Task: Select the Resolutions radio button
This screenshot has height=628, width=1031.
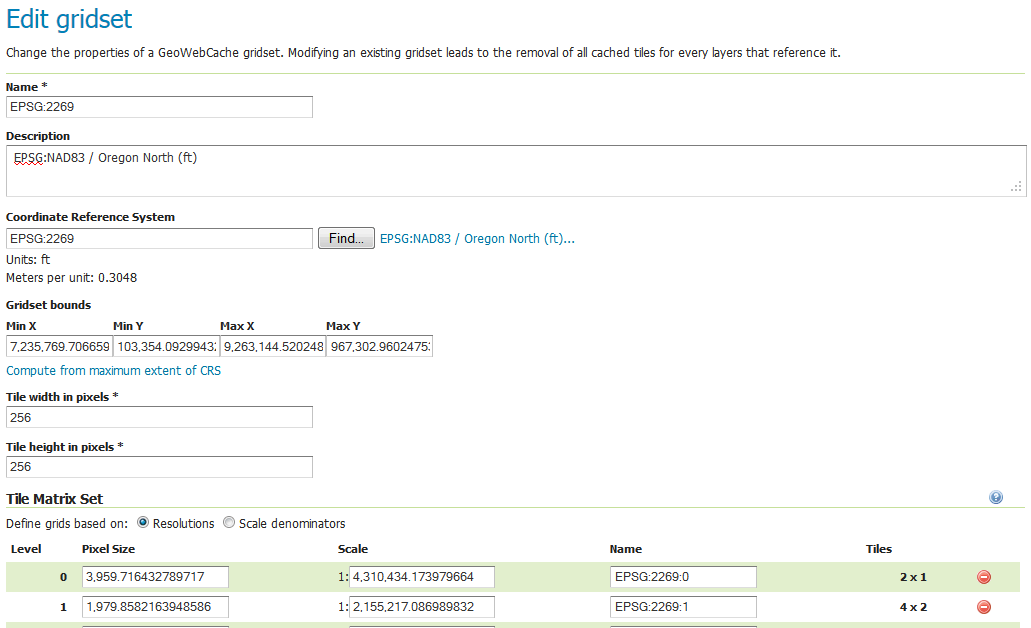Action: [143, 523]
